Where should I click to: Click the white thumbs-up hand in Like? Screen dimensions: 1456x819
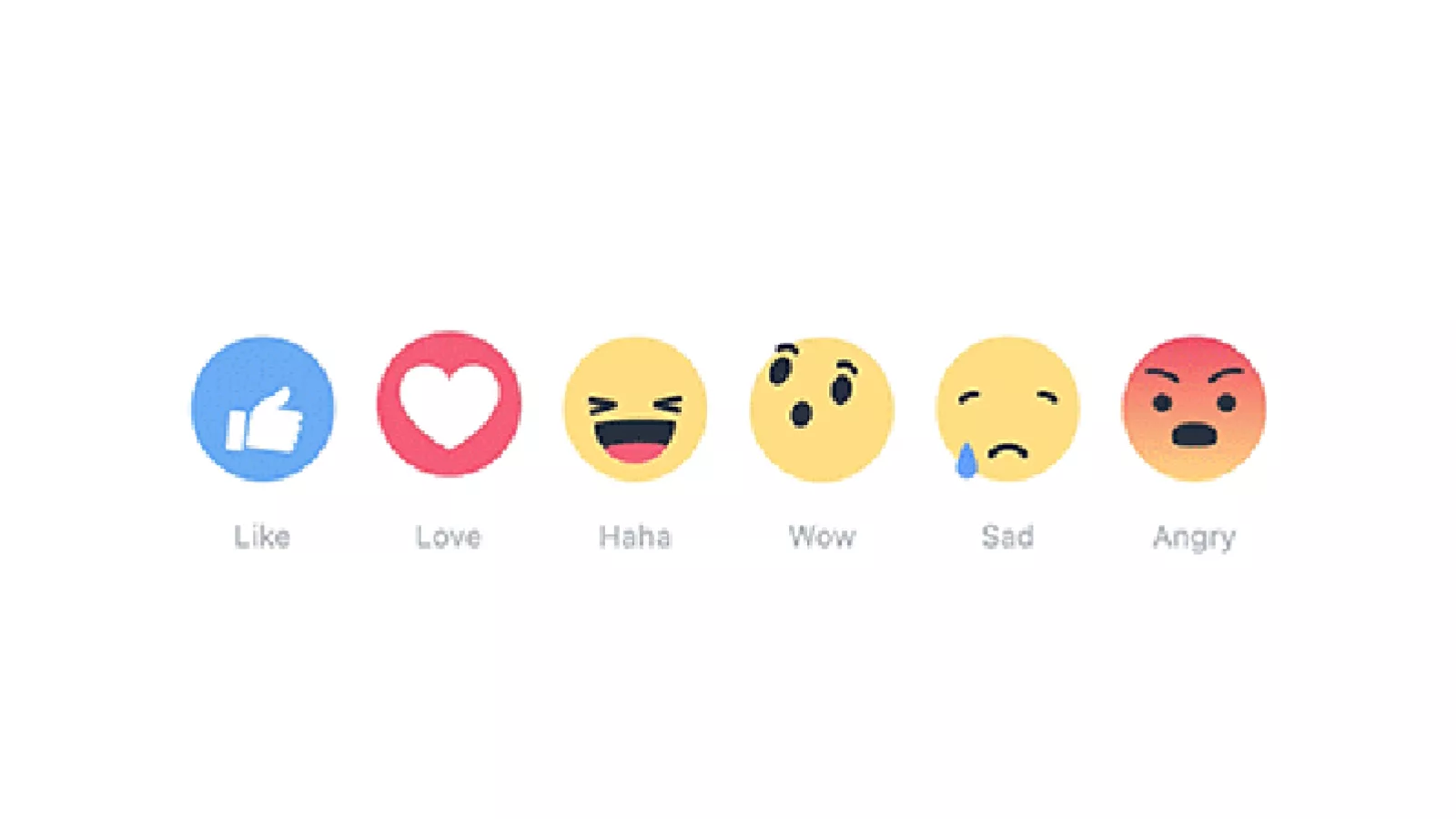pyautogui.click(x=264, y=420)
